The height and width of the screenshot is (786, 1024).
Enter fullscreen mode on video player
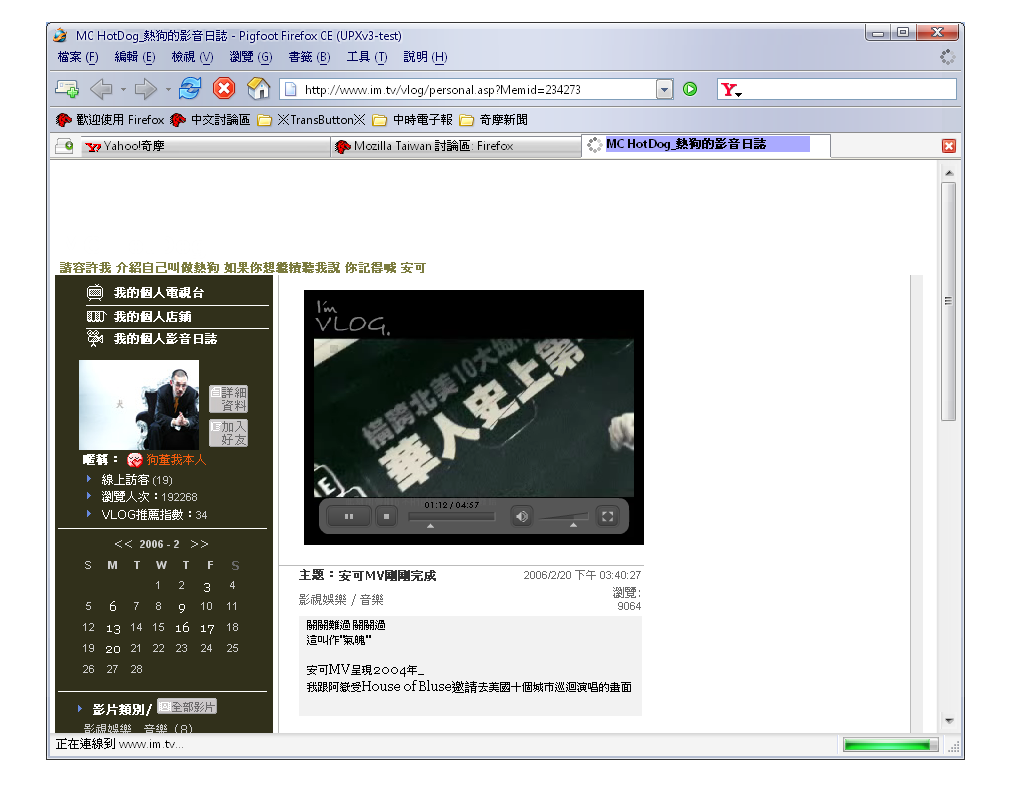click(x=606, y=516)
